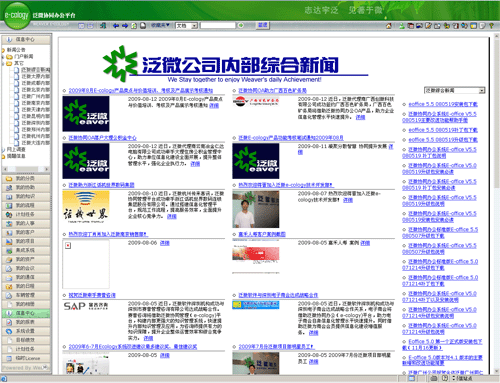Click the 车辆管理 icon in sidebar
The width and height of the screenshot is (500, 383).
[x=9, y=295]
